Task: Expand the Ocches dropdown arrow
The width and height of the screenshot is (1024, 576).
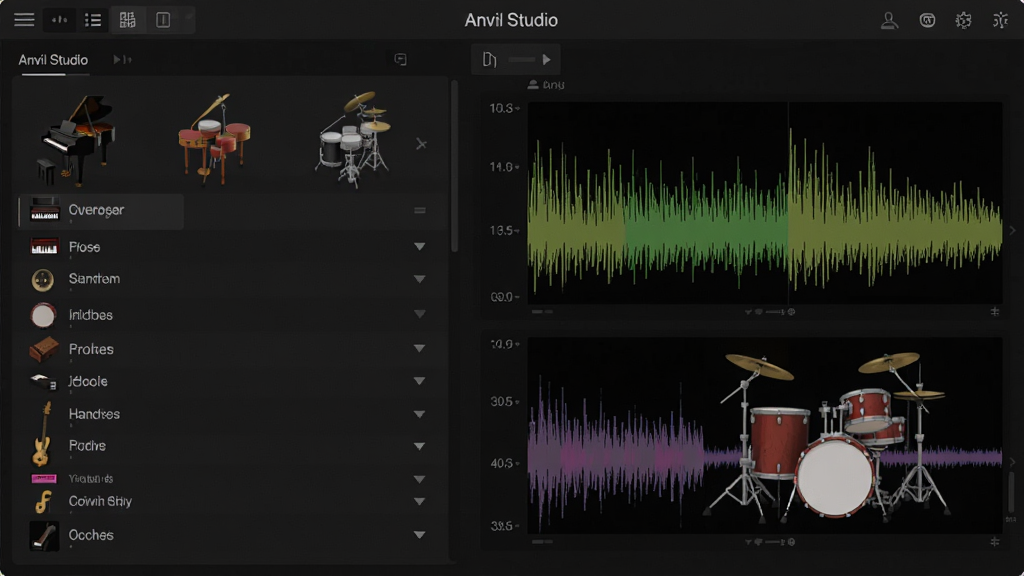Action: (x=419, y=535)
